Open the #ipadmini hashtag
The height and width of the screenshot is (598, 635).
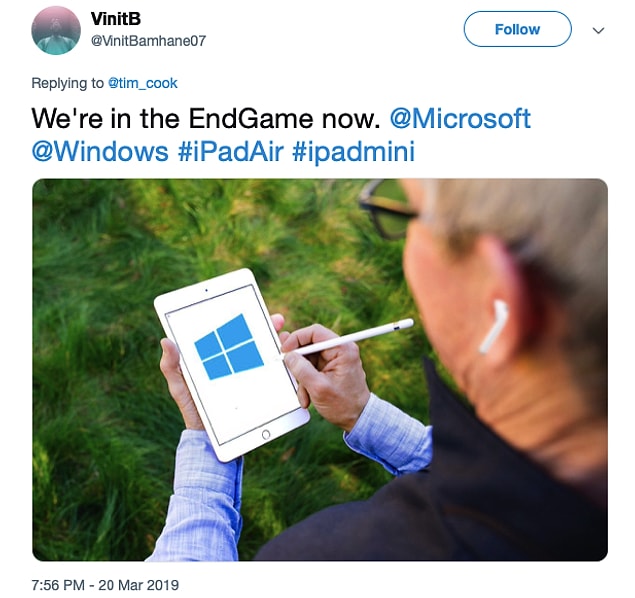(x=354, y=152)
